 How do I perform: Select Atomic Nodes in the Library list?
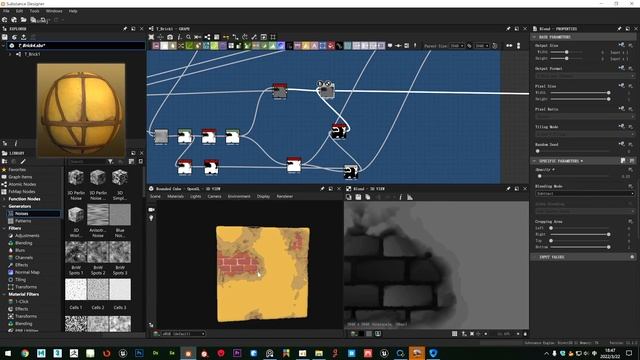click(22, 184)
